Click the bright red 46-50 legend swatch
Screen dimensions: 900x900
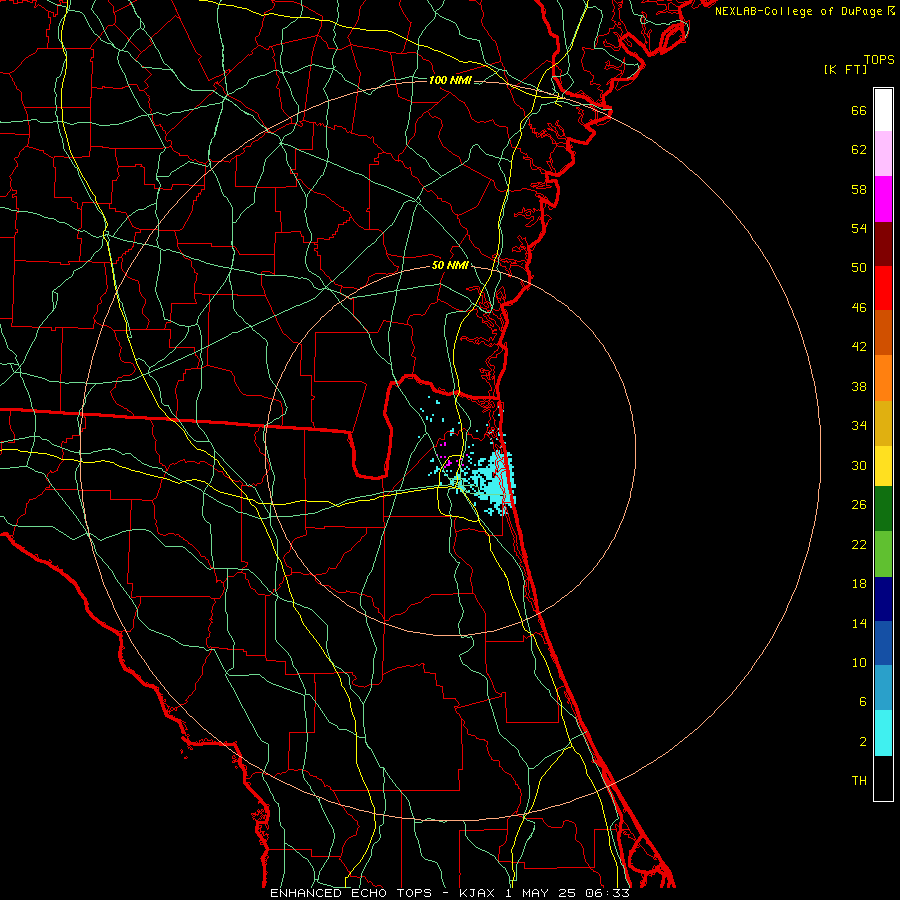(x=883, y=288)
